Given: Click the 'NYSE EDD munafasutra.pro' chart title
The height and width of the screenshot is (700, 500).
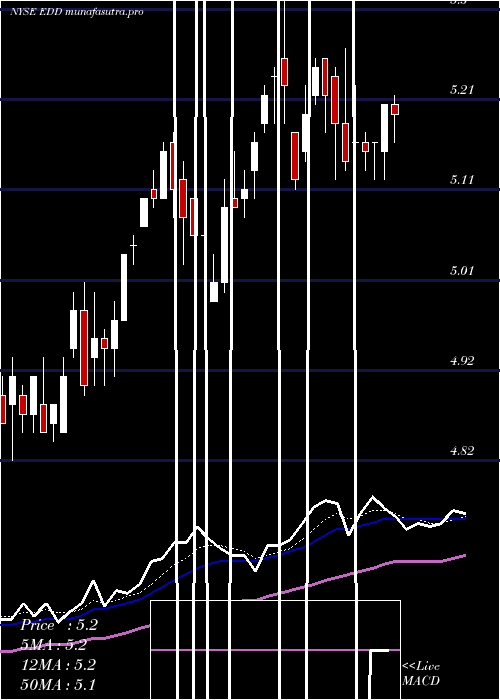Looking at the screenshot, I should pyautogui.click(x=77, y=12).
